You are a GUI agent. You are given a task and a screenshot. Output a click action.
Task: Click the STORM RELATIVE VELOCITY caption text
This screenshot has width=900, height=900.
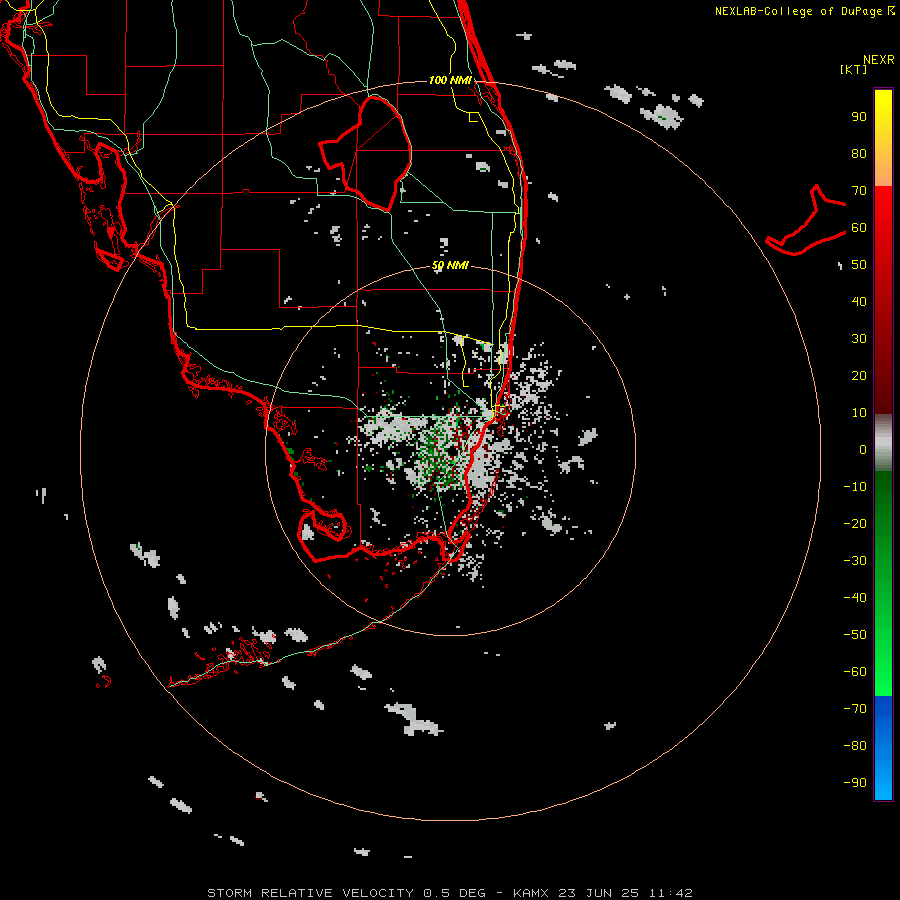(311, 893)
